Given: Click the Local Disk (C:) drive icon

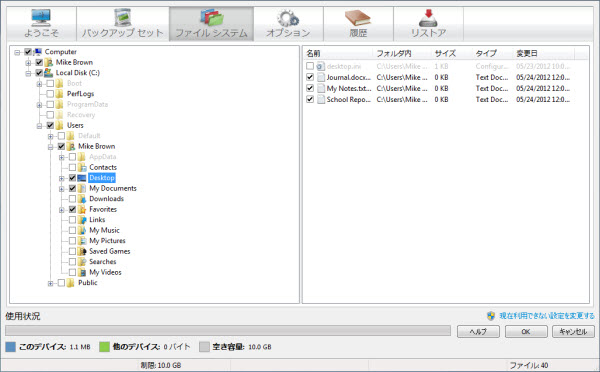Looking at the screenshot, I should tap(49, 73).
